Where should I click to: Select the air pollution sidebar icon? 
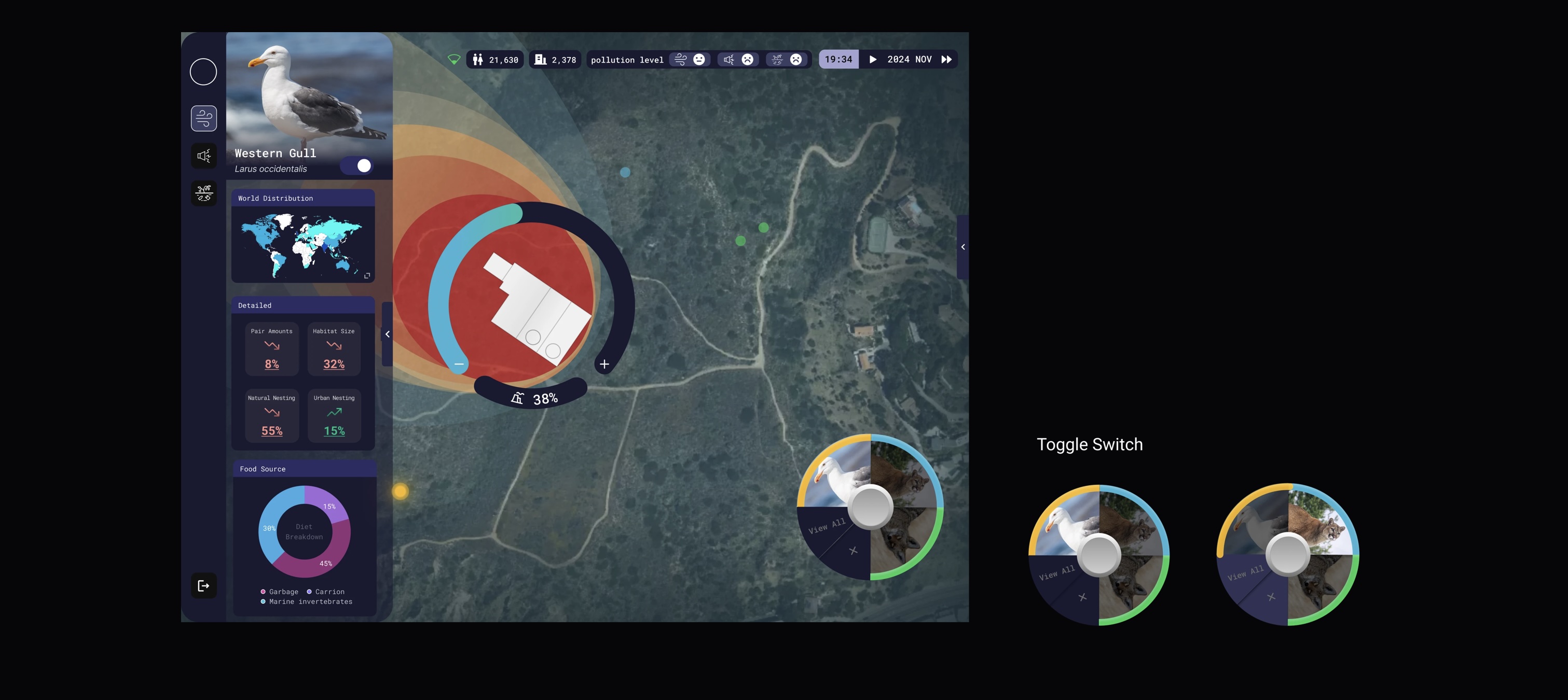pyautogui.click(x=203, y=118)
